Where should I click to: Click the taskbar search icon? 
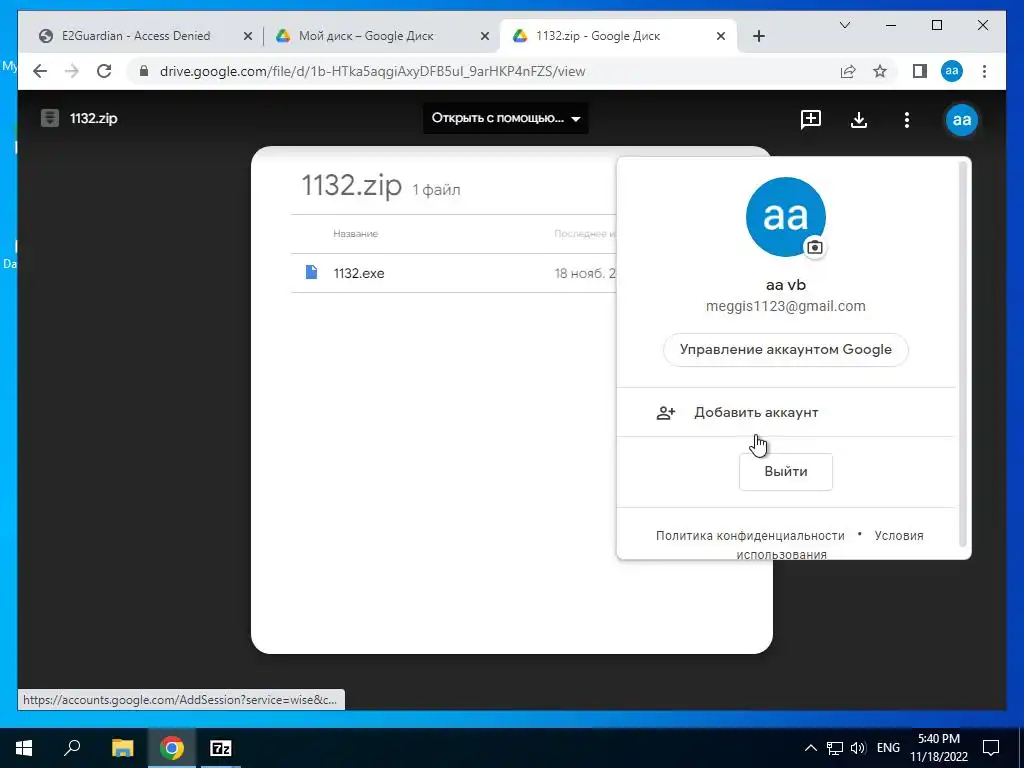click(72, 748)
